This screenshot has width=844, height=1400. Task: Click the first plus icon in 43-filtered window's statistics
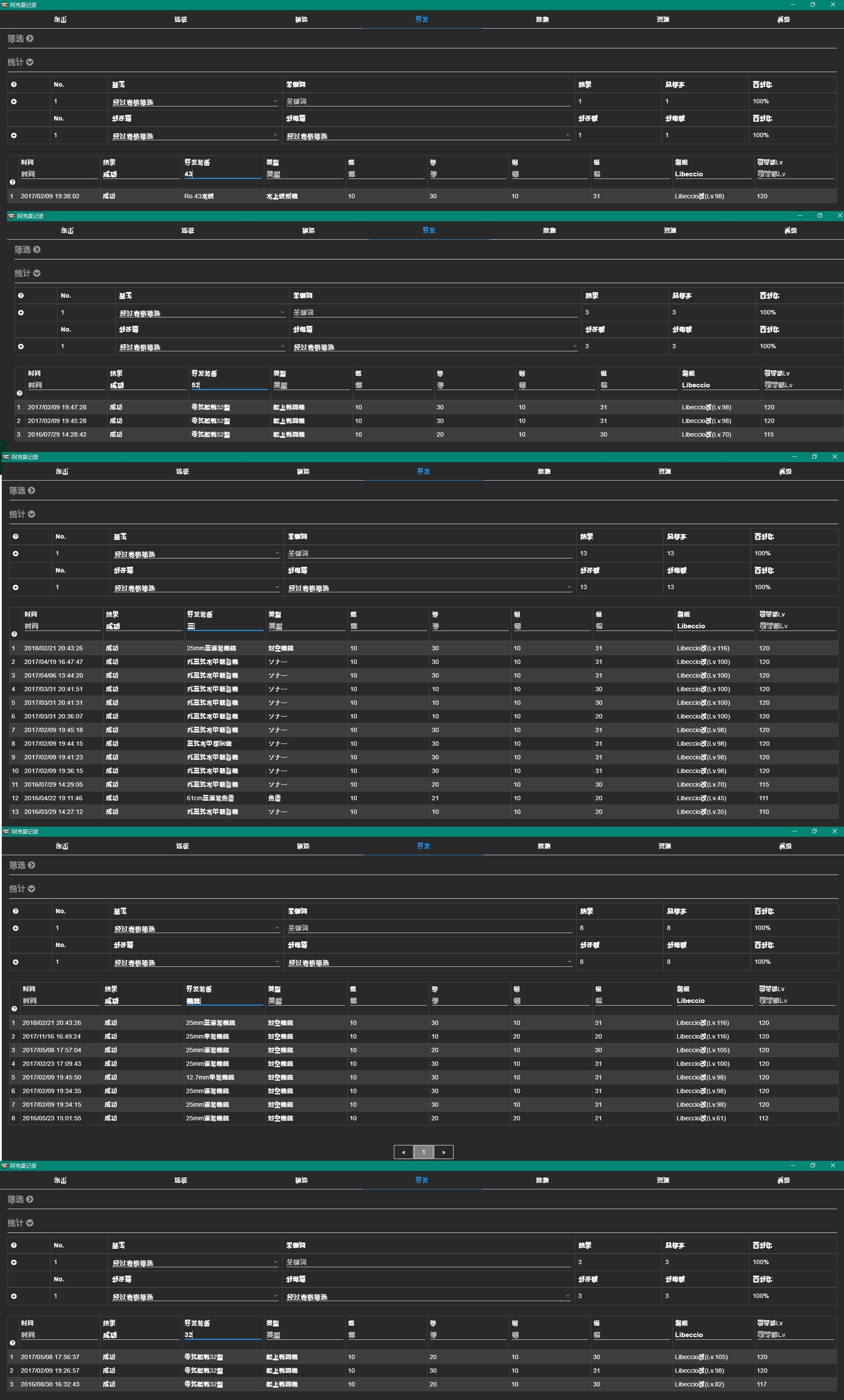point(14,102)
